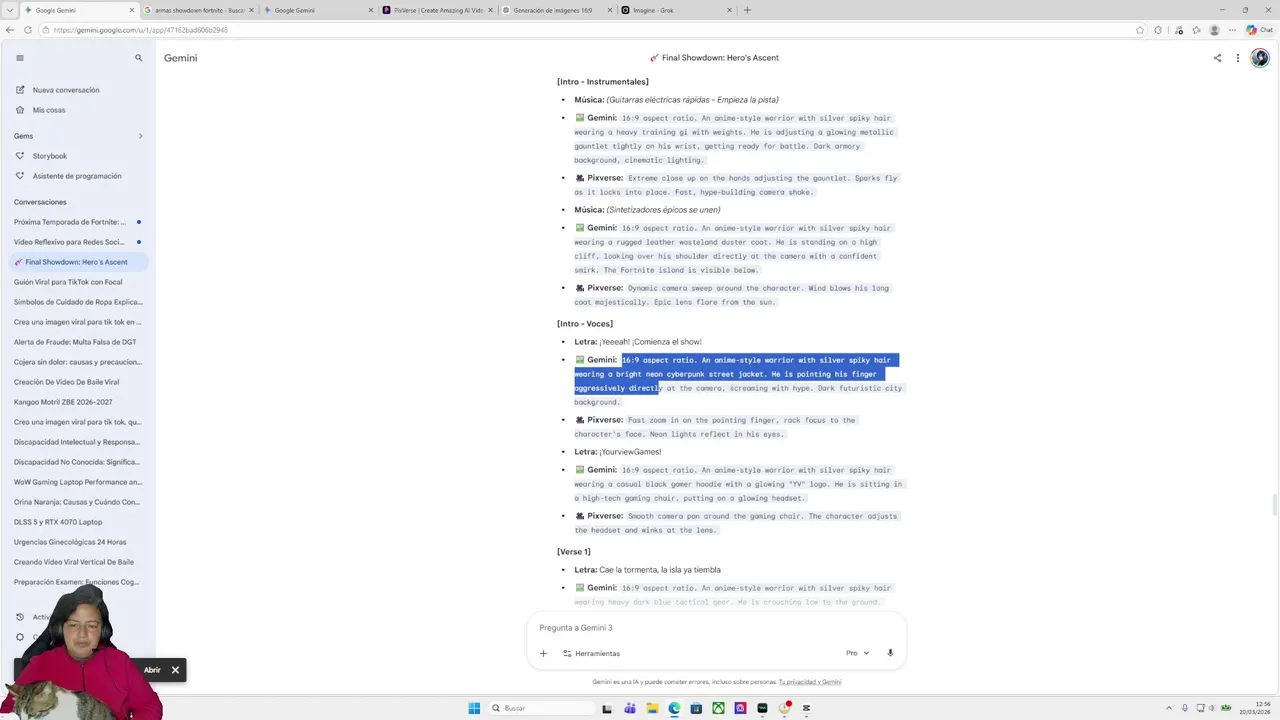Screen dimensions: 1280x720
Task: Start a Nueva conversación
Action: point(66,90)
